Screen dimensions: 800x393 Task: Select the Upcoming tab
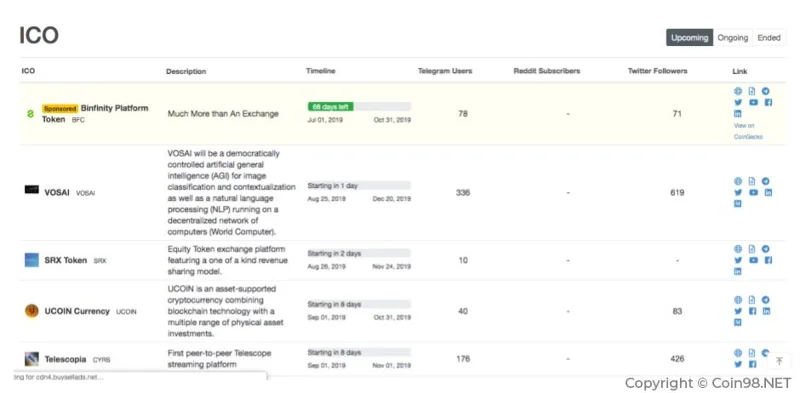[x=689, y=38]
